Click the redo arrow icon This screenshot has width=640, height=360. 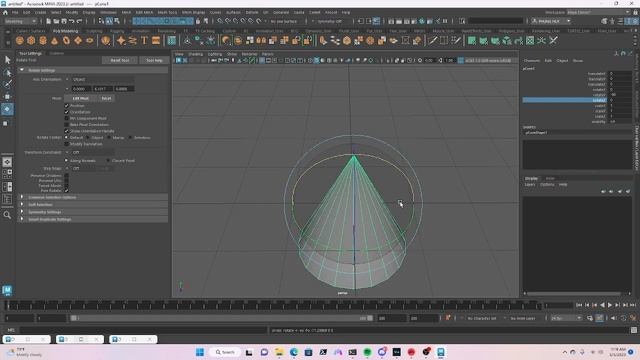pos(80,21)
